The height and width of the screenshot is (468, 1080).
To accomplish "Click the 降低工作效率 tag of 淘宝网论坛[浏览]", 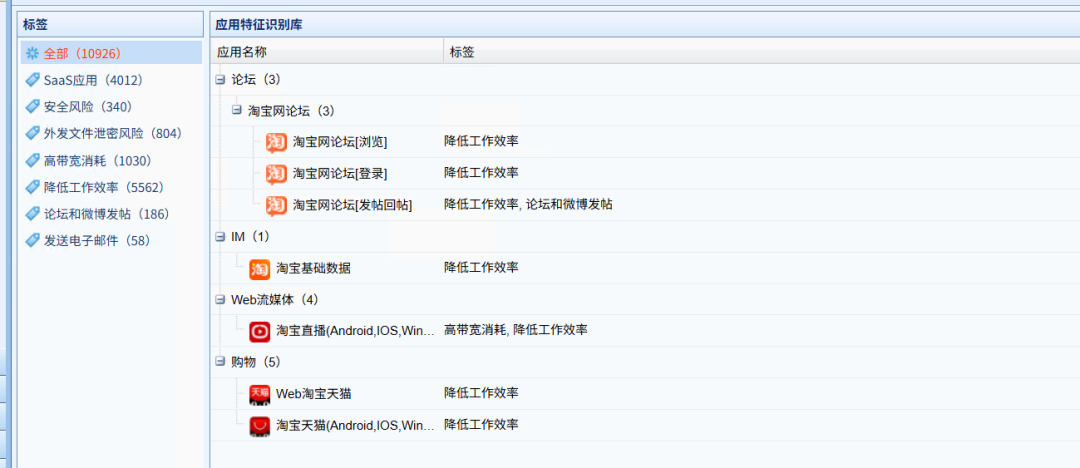I will tap(481, 141).
